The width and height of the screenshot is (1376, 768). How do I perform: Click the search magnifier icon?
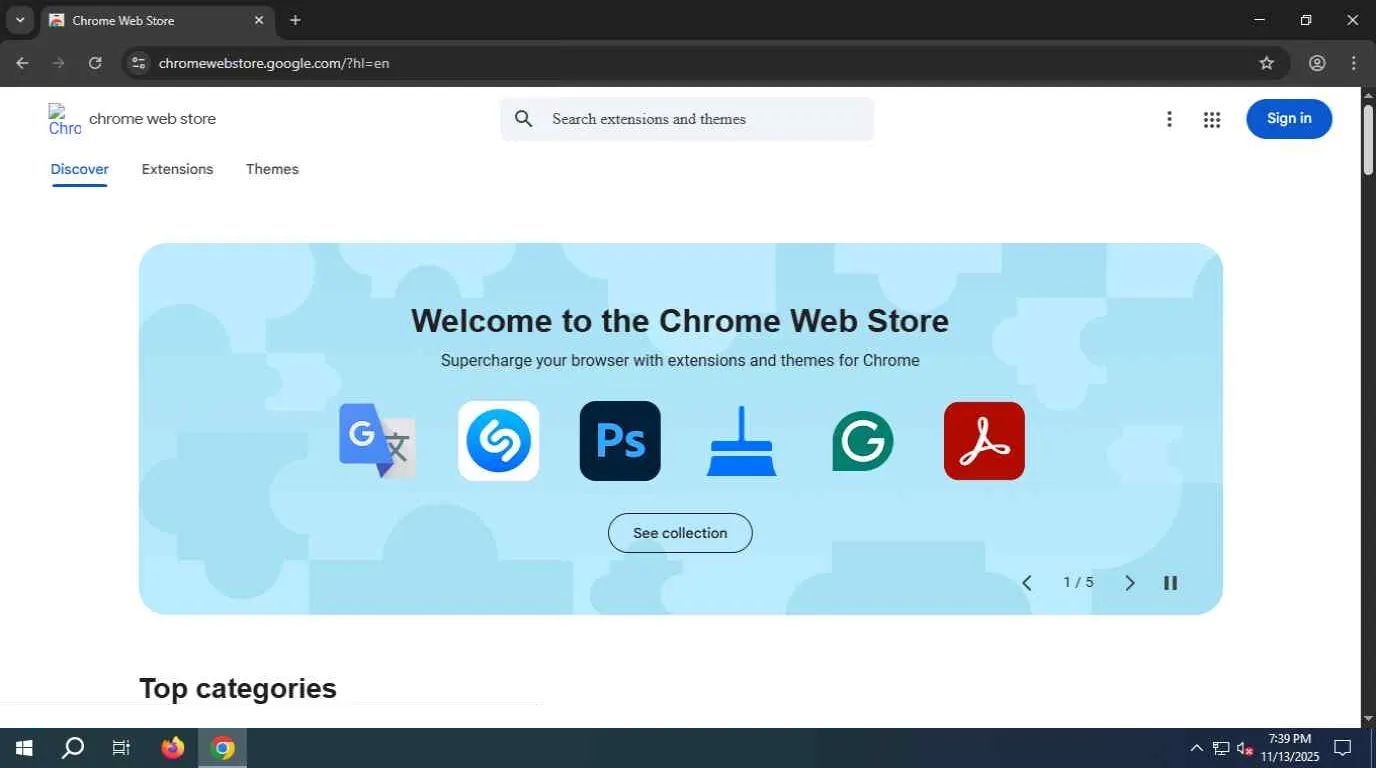pyautogui.click(x=524, y=119)
